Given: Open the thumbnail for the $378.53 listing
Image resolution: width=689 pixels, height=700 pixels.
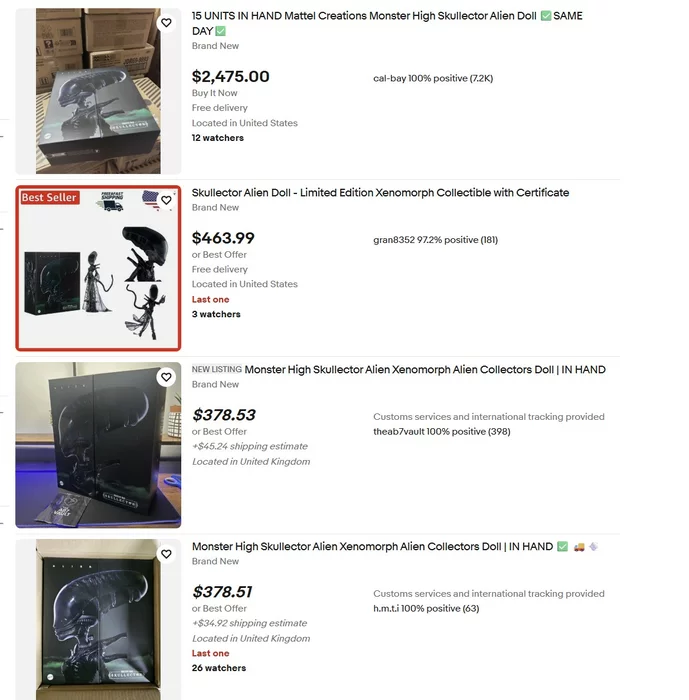Looking at the screenshot, I should click(98, 445).
